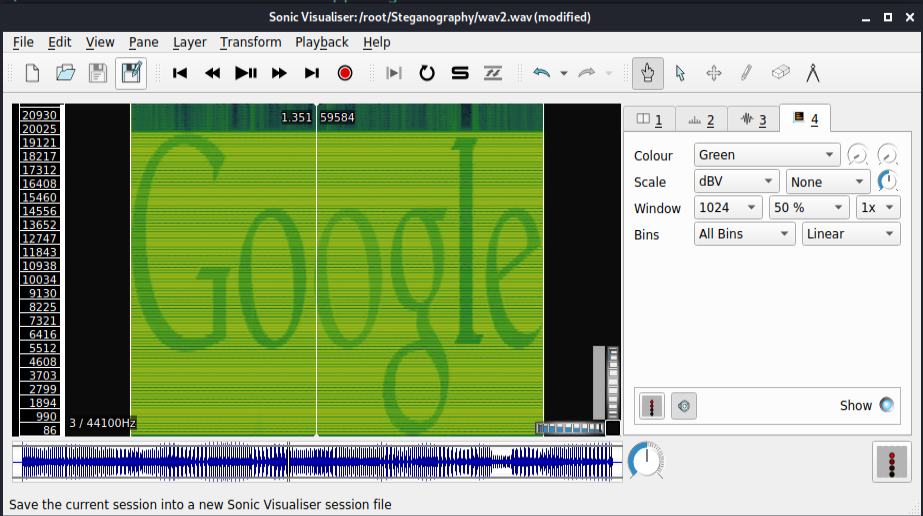Open the Edit menu

coord(59,42)
